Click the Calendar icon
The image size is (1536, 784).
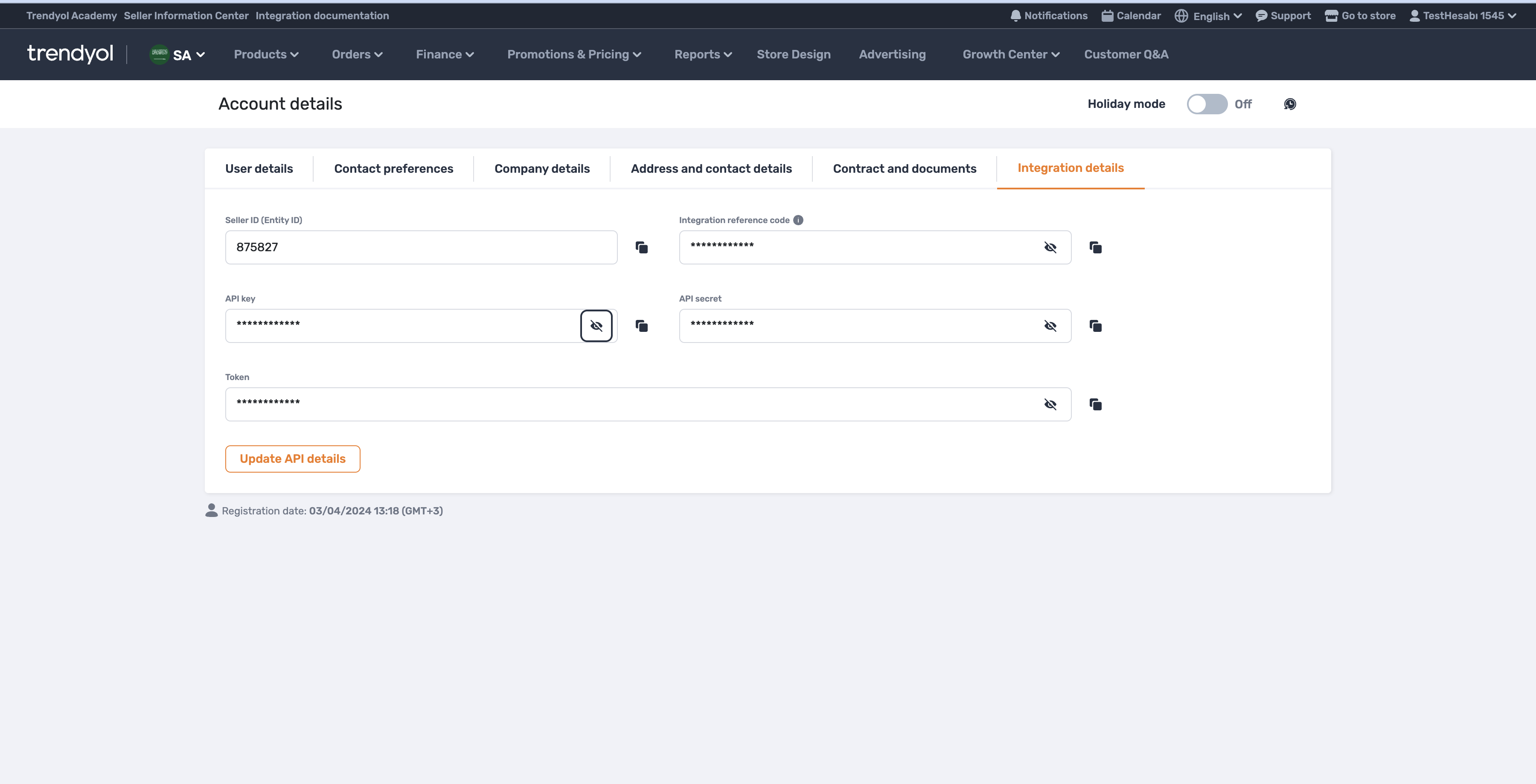1107,16
